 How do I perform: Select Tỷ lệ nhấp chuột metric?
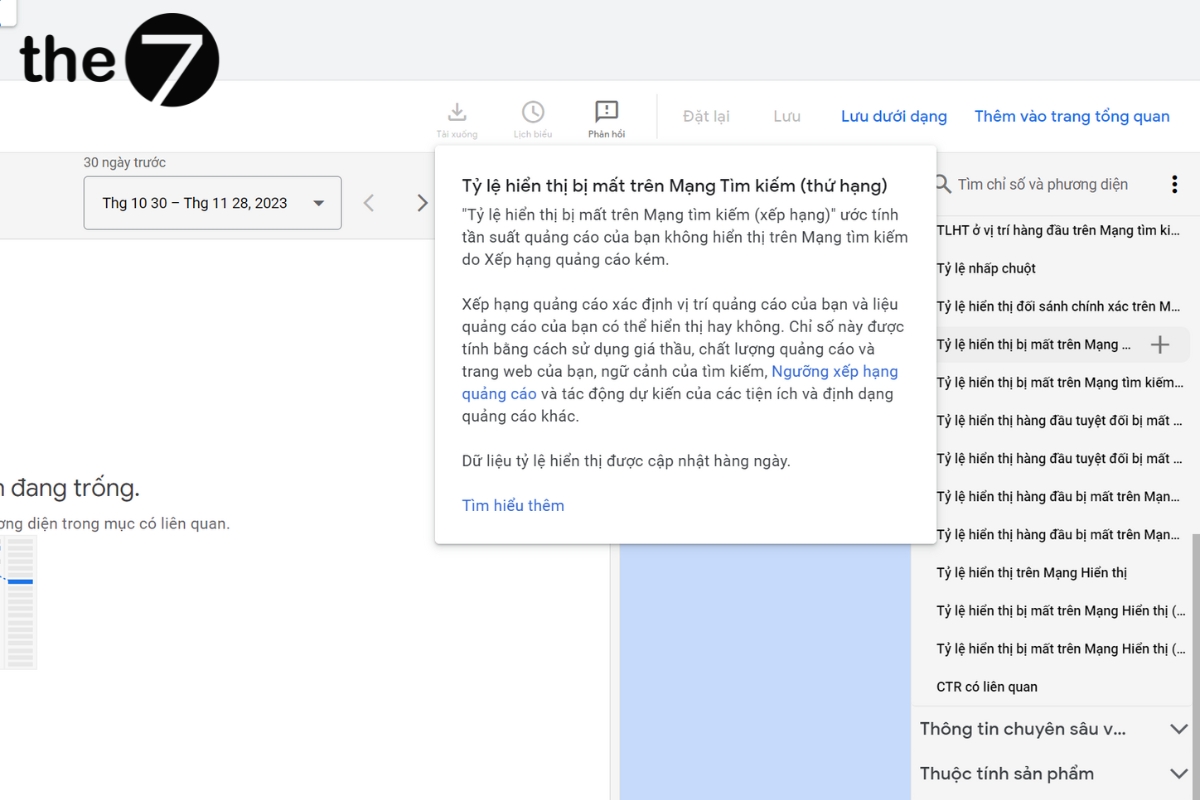986,268
